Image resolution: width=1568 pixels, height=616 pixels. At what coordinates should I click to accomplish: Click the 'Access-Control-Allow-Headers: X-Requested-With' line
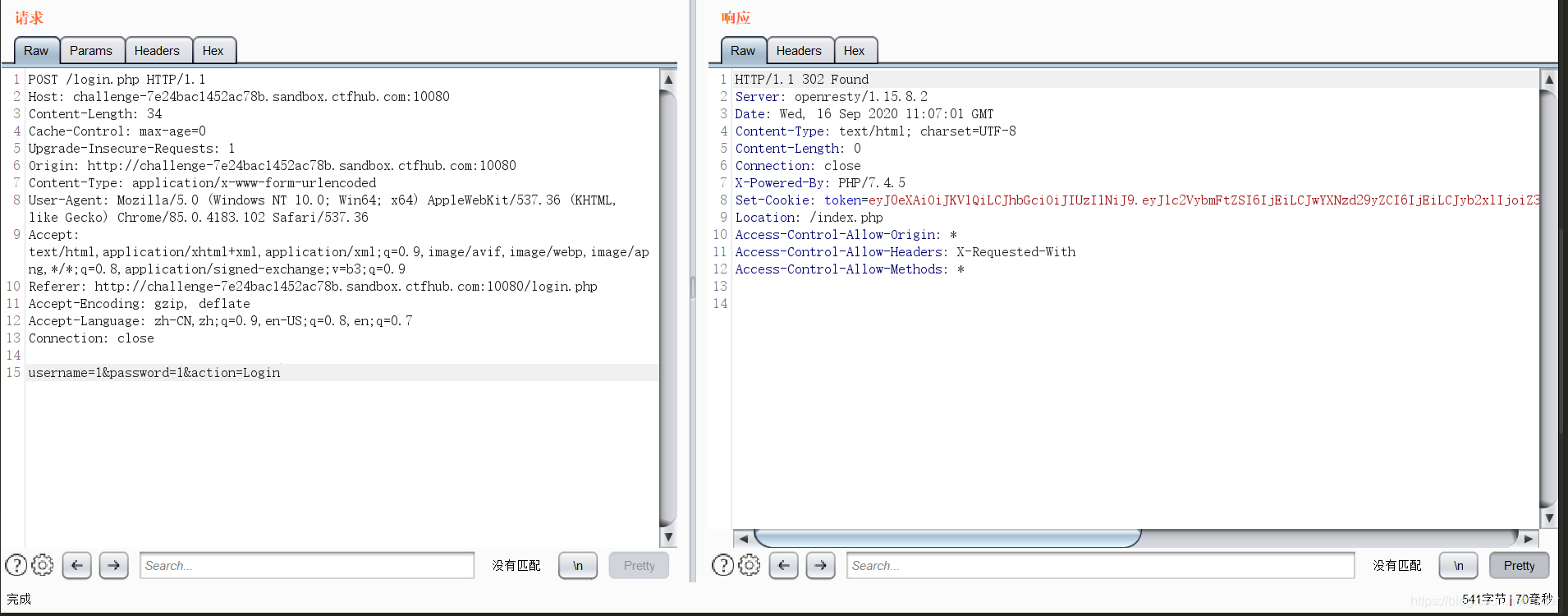pos(905,252)
